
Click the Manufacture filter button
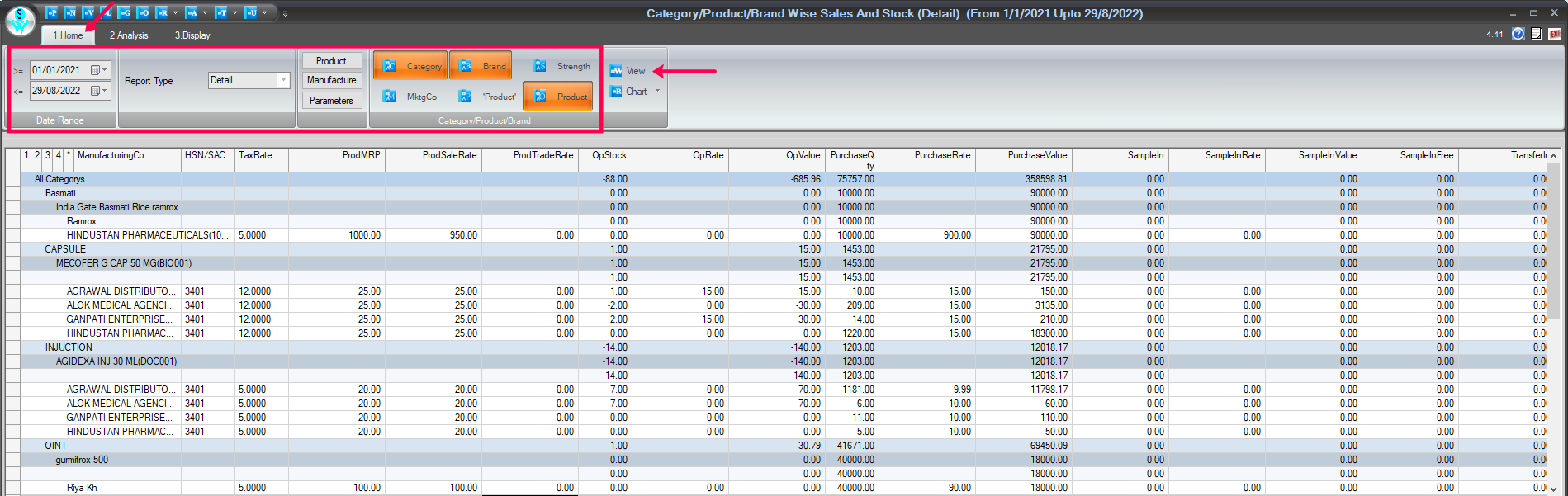(331, 80)
